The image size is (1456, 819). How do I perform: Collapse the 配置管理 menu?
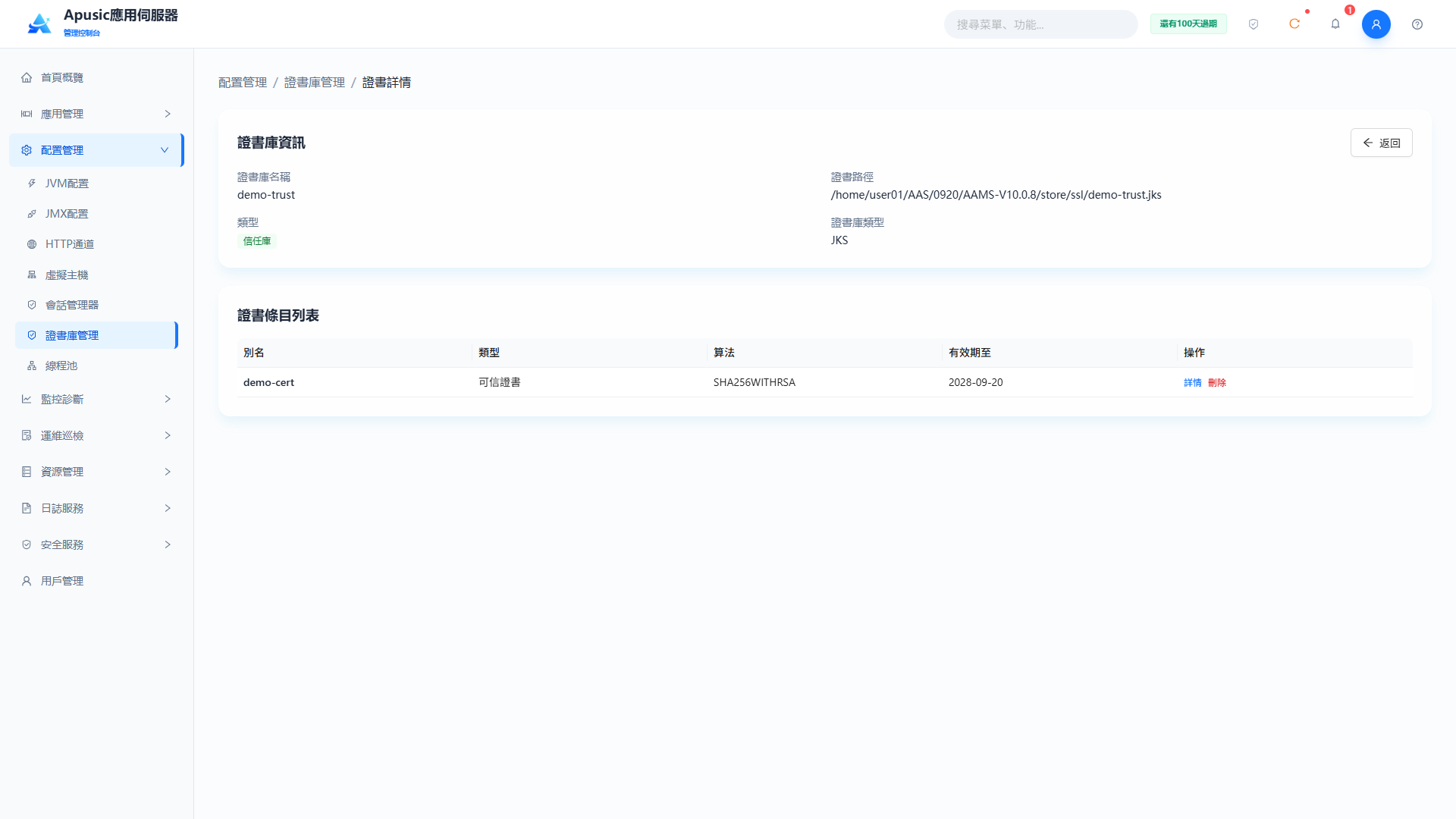[x=96, y=150]
